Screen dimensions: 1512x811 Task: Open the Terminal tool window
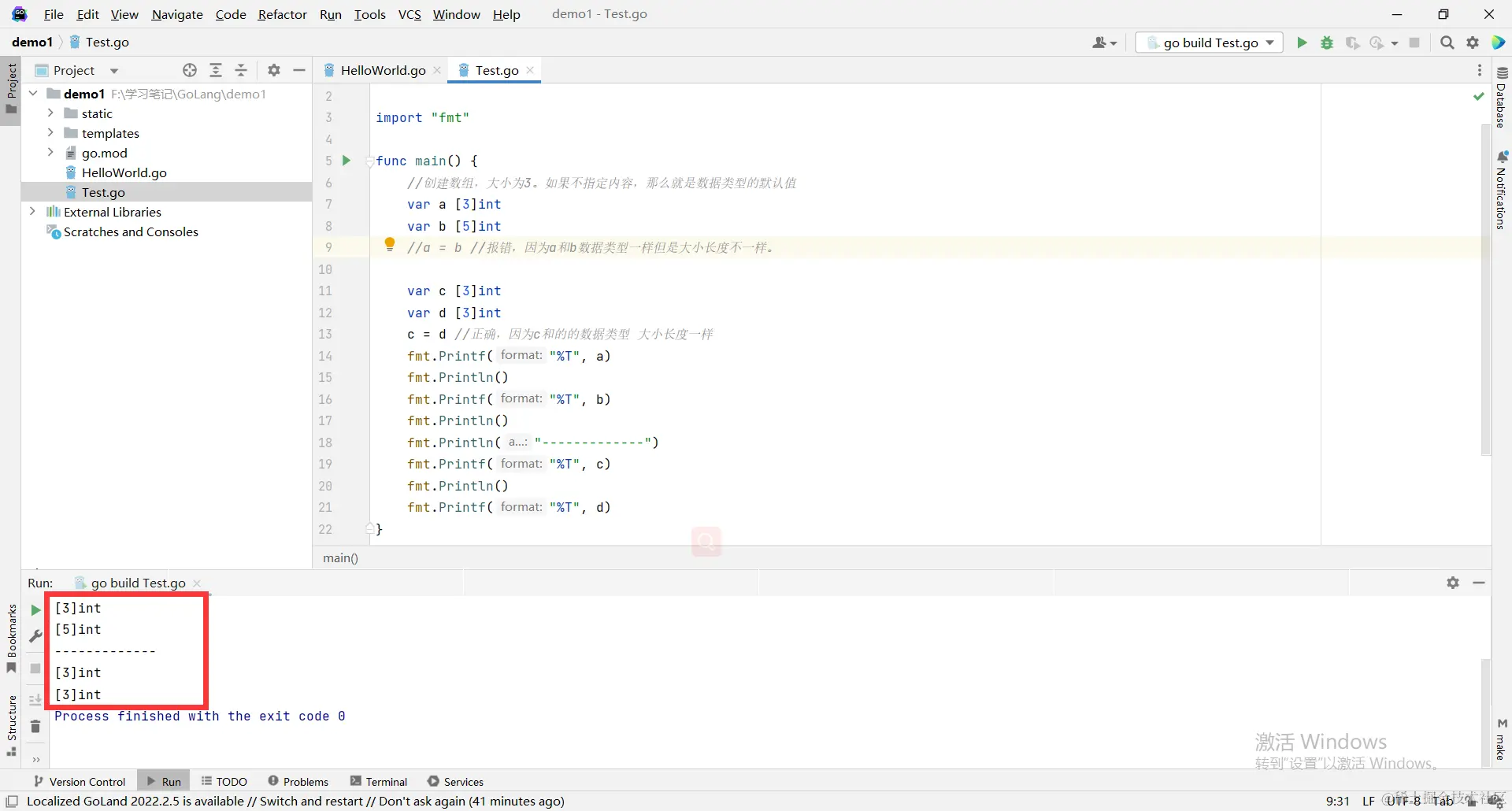[379, 781]
